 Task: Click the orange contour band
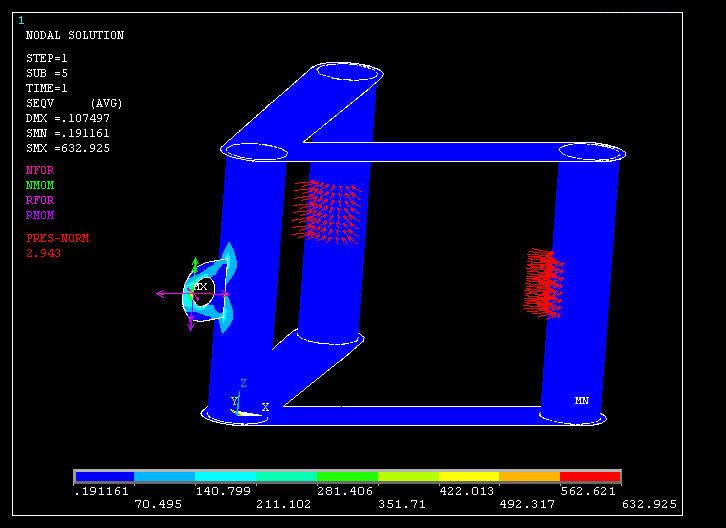point(530,476)
